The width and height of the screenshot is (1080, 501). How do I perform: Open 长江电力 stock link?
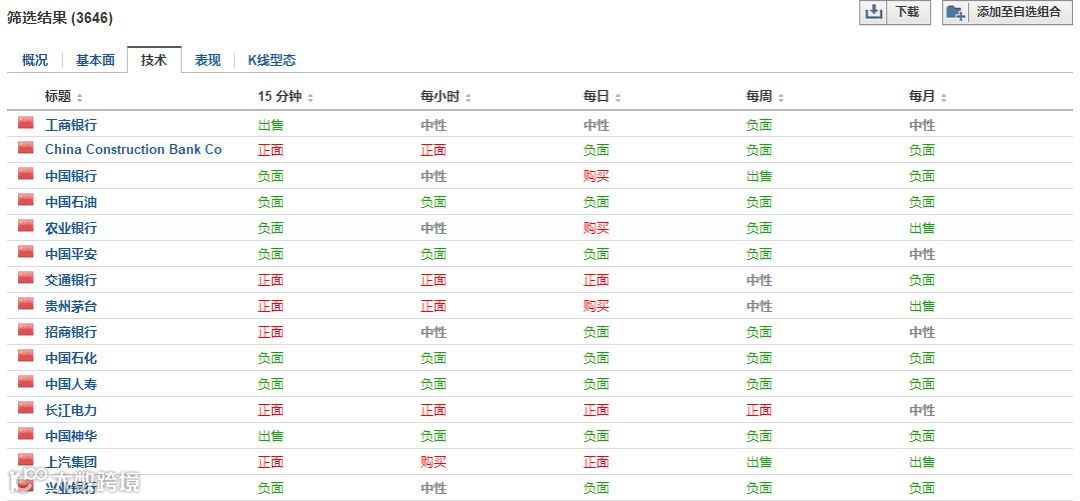click(71, 410)
